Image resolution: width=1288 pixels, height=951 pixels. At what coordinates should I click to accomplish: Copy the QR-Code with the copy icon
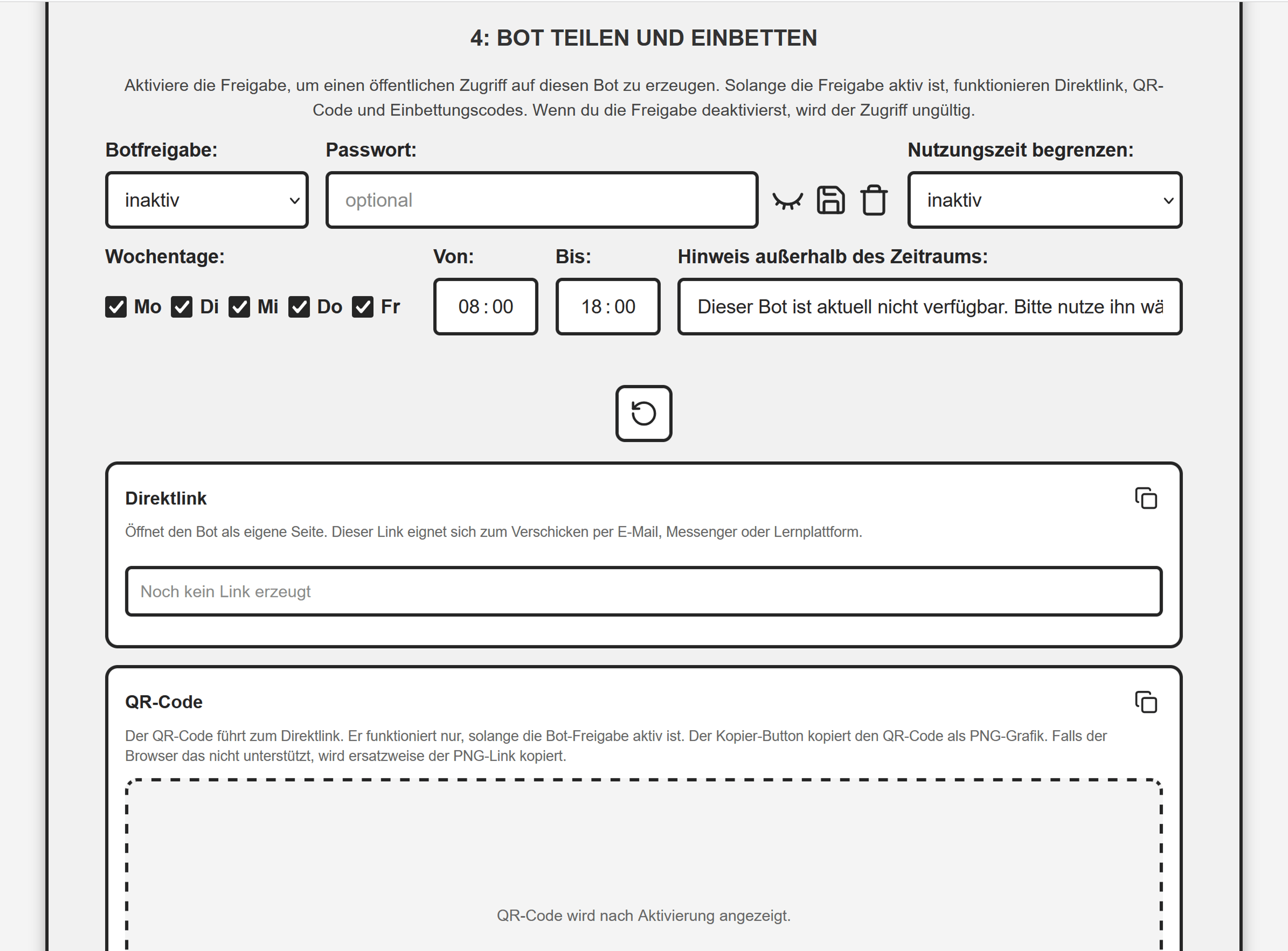(1146, 702)
